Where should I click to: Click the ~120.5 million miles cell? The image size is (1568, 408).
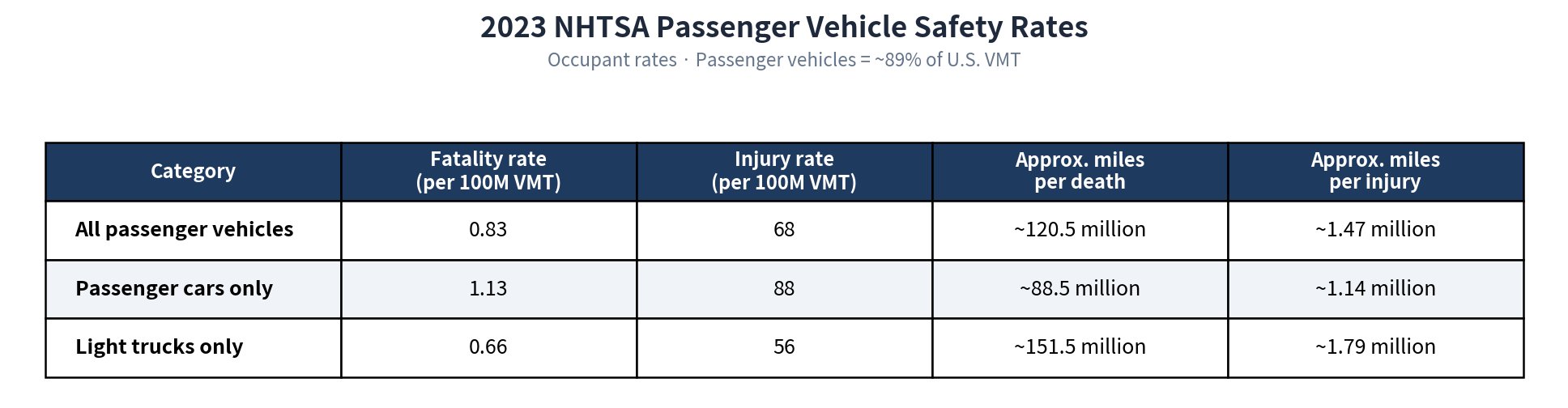click(x=1080, y=230)
